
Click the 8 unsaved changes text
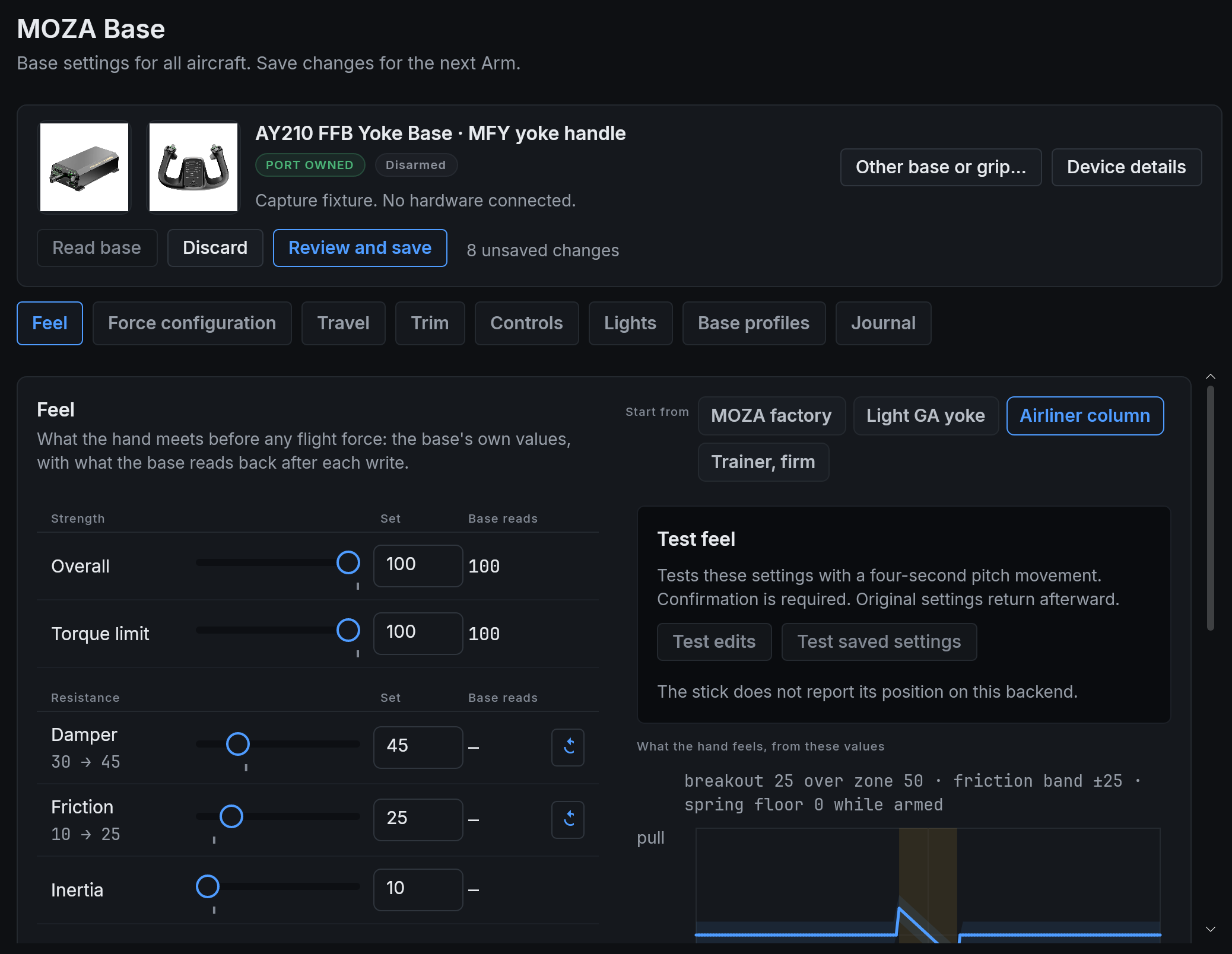click(x=543, y=250)
